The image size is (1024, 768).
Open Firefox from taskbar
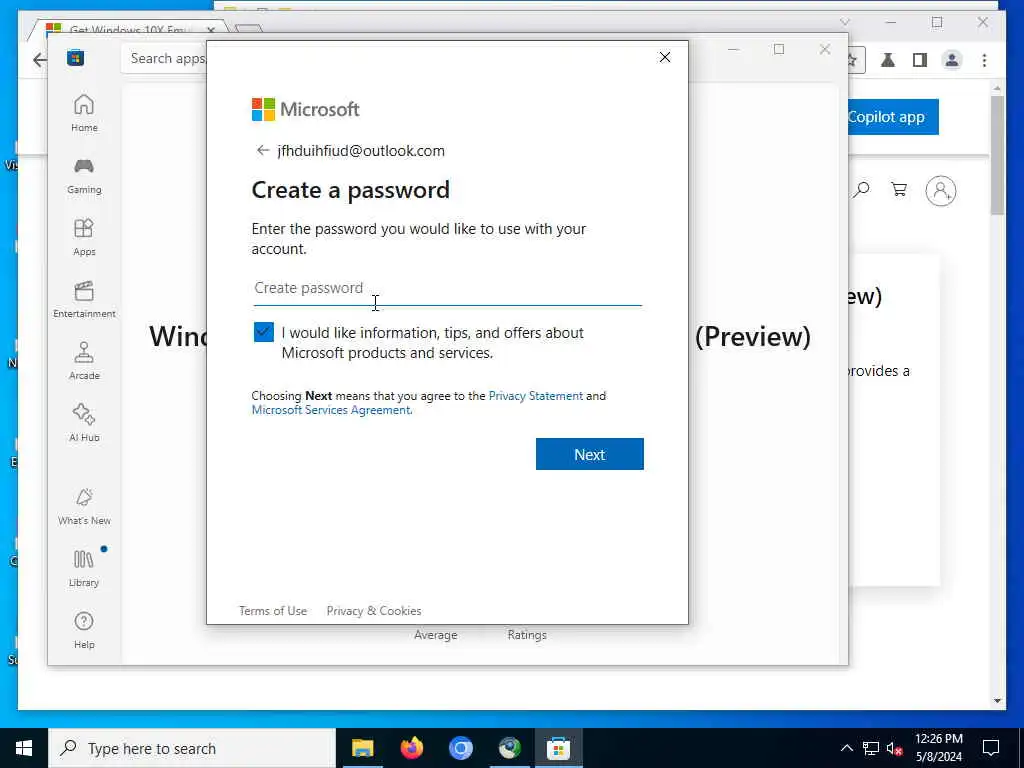point(411,748)
